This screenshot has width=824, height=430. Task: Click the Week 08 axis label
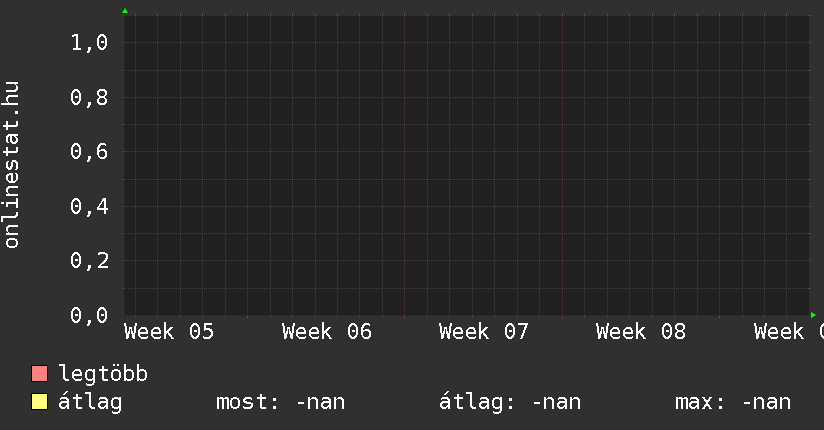(640, 332)
